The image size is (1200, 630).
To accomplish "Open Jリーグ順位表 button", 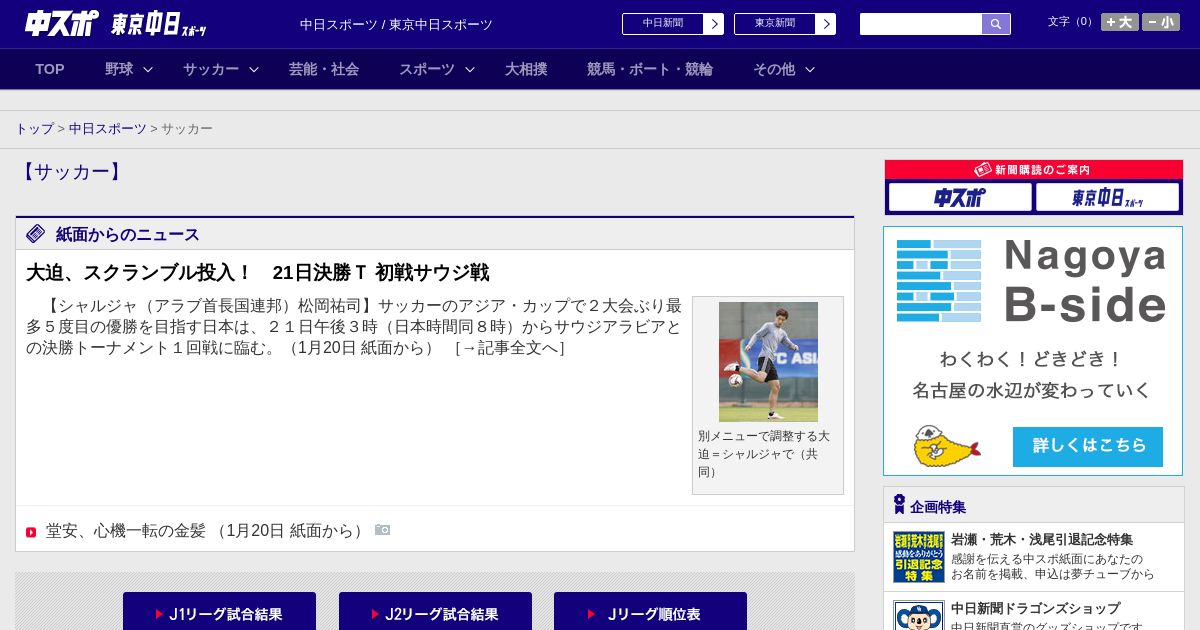I will click(650, 614).
